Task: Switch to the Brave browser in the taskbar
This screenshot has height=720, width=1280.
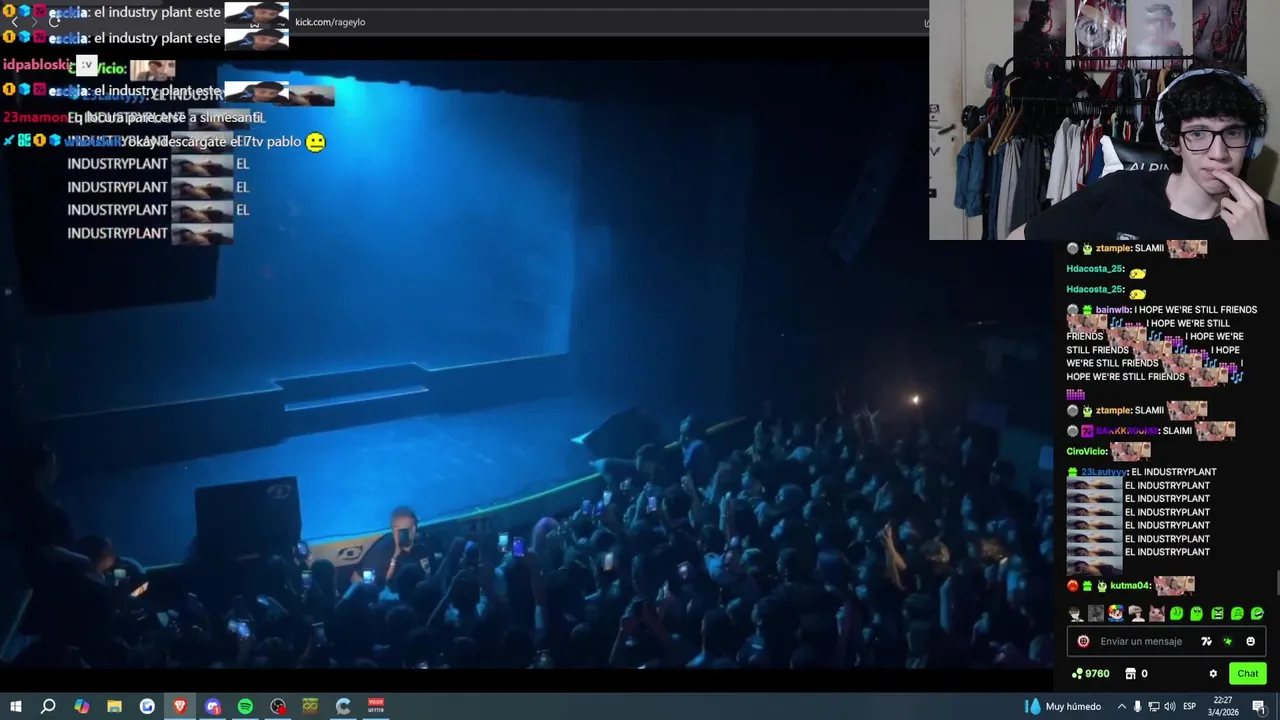Action: [180, 706]
